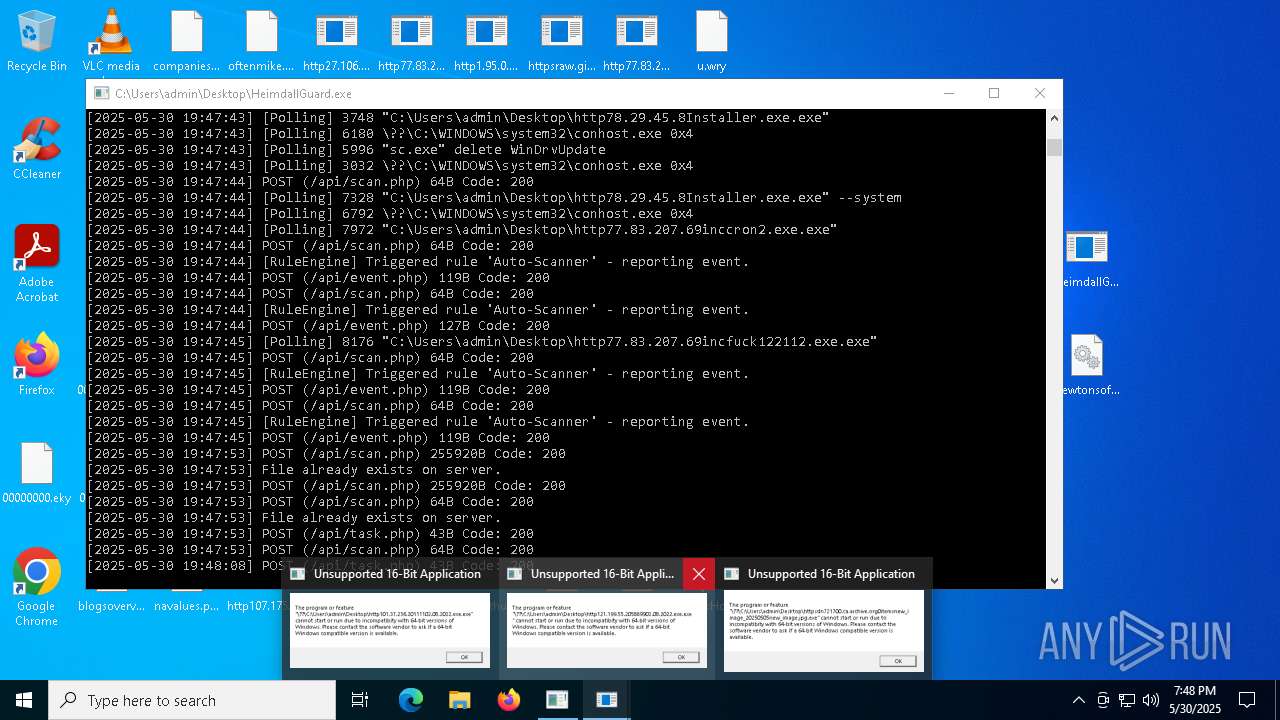Launch Firefox from the desktop shortcut

click(x=37, y=365)
